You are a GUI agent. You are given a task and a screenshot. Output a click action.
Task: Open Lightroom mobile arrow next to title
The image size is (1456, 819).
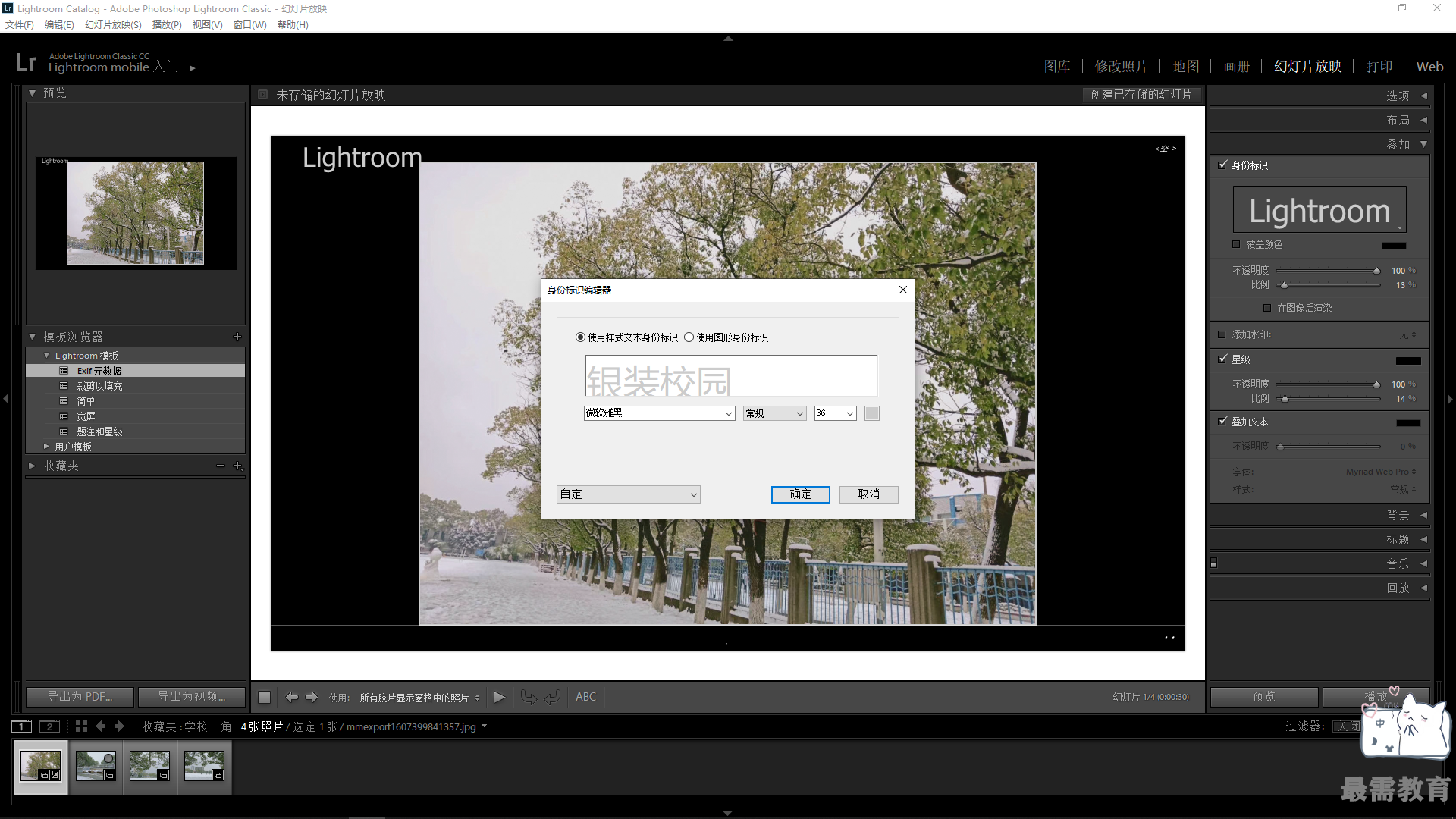coord(193,68)
